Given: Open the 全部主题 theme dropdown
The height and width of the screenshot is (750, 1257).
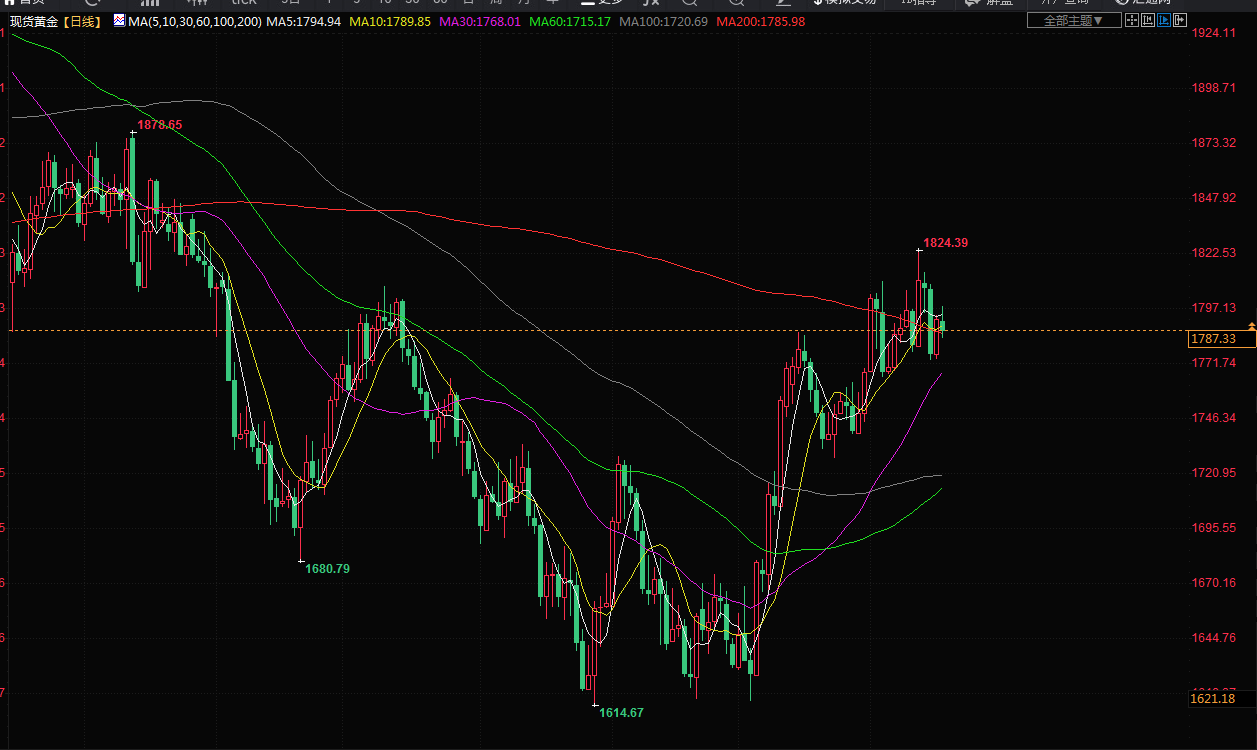Looking at the screenshot, I should click(1073, 20).
